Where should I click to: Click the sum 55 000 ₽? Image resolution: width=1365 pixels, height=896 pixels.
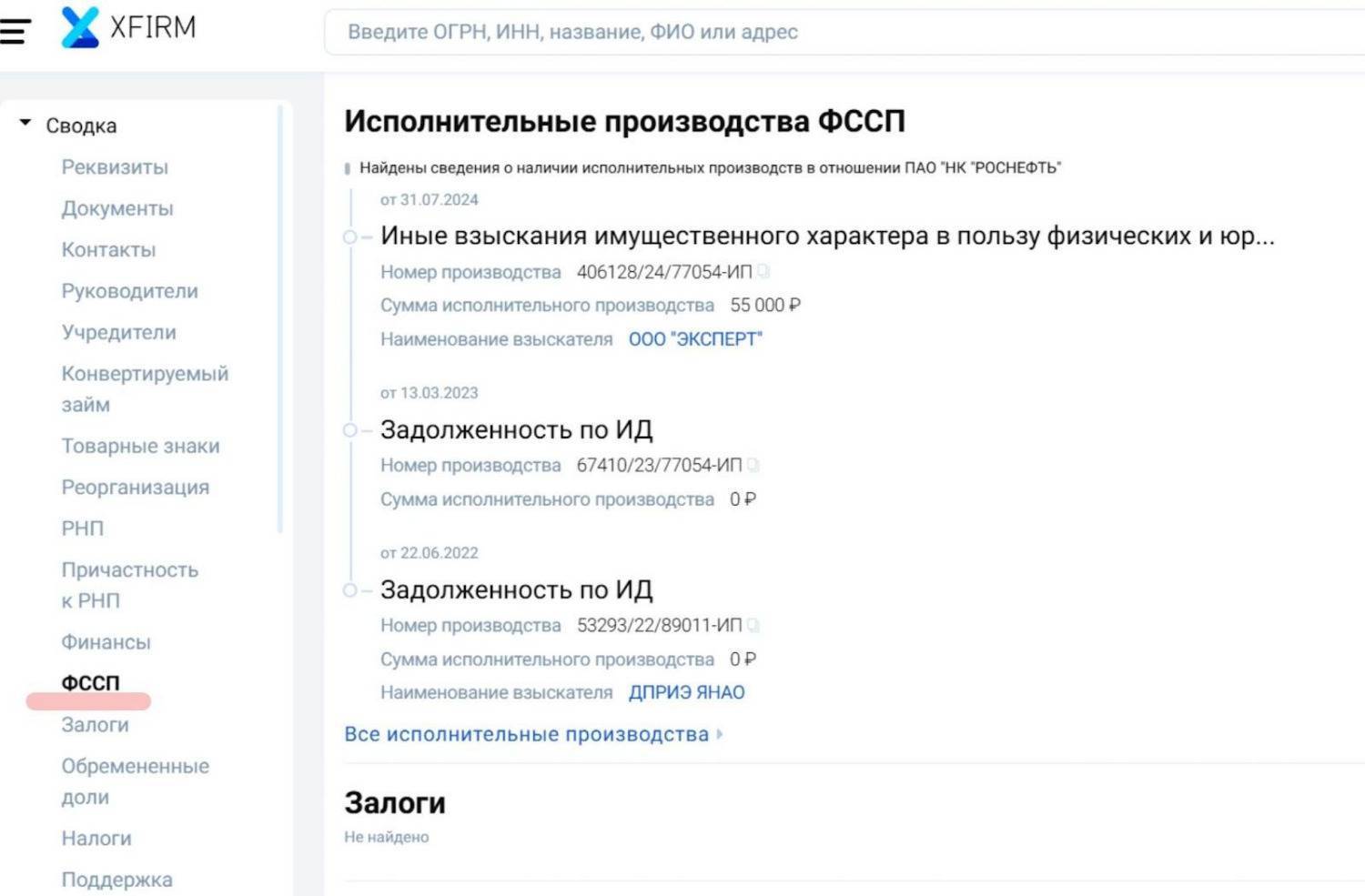pos(765,305)
